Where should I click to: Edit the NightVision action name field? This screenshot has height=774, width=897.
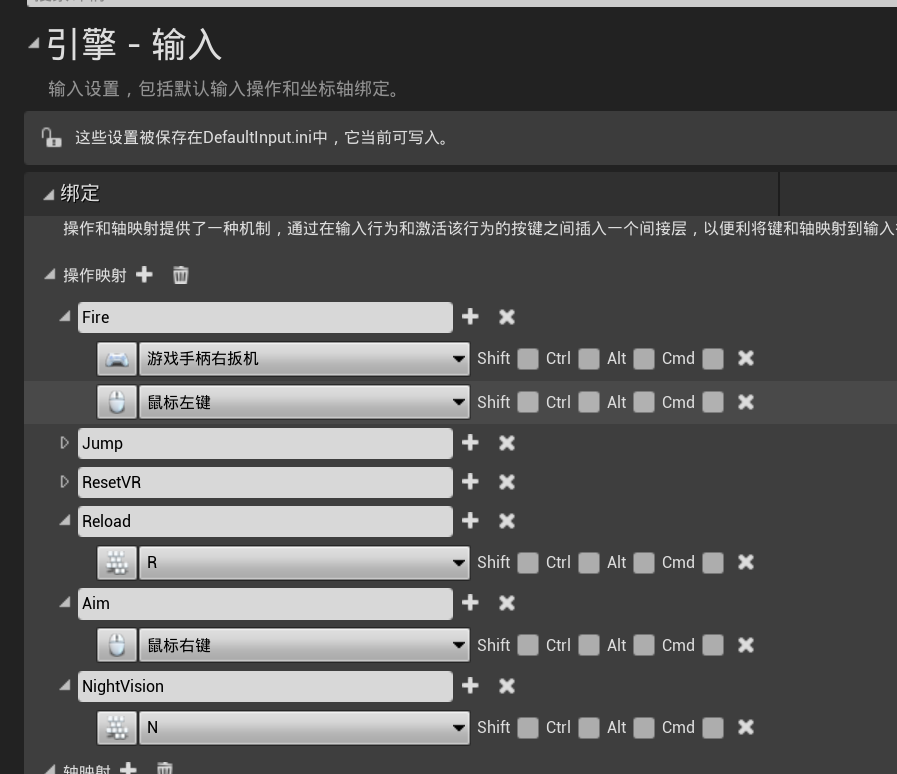(265, 686)
